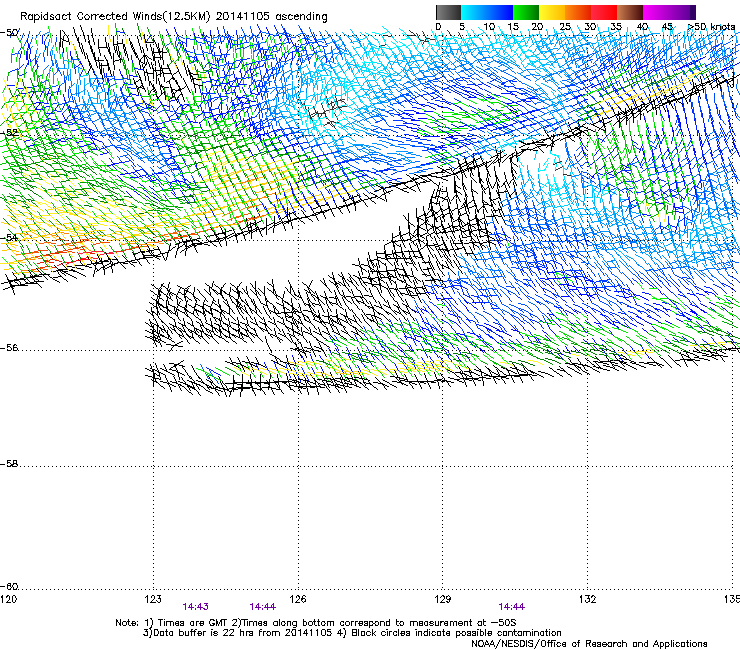Click the chart title 'Rapidsact Corrected Winds(12.5KM)'
The width and height of the screenshot is (740, 650).
click(x=115, y=16)
